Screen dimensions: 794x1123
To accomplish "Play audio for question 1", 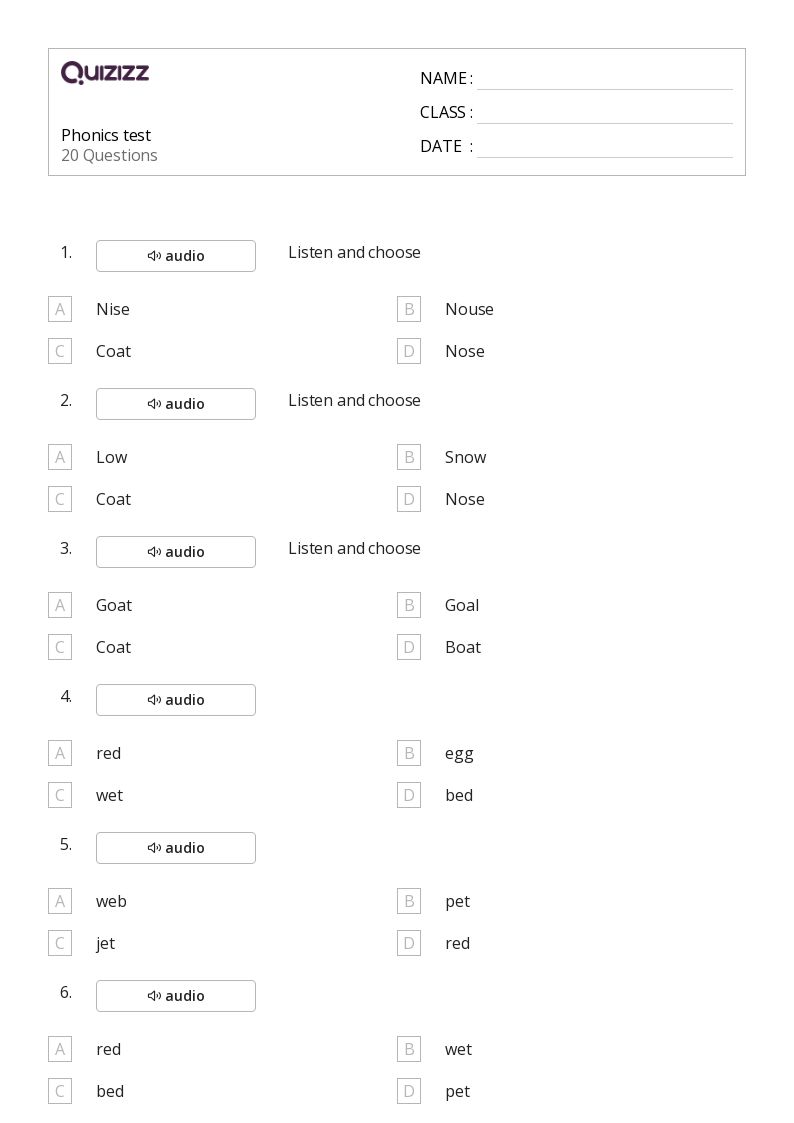I will click(175, 256).
